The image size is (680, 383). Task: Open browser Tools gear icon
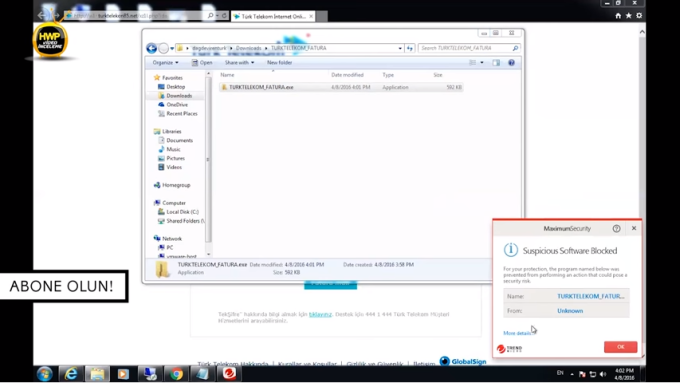pos(639,16)
